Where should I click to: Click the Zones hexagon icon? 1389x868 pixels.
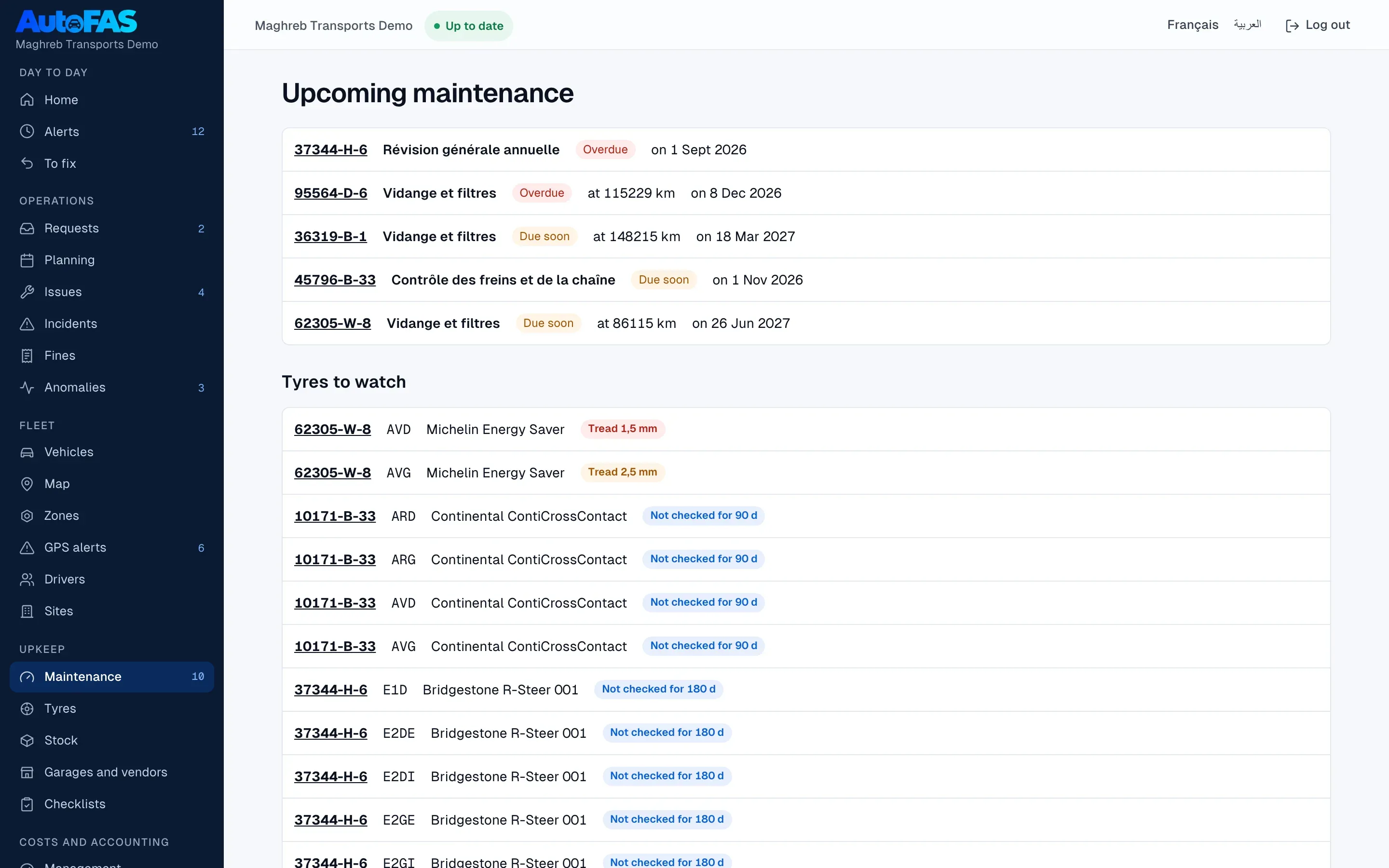pos(27,516)
